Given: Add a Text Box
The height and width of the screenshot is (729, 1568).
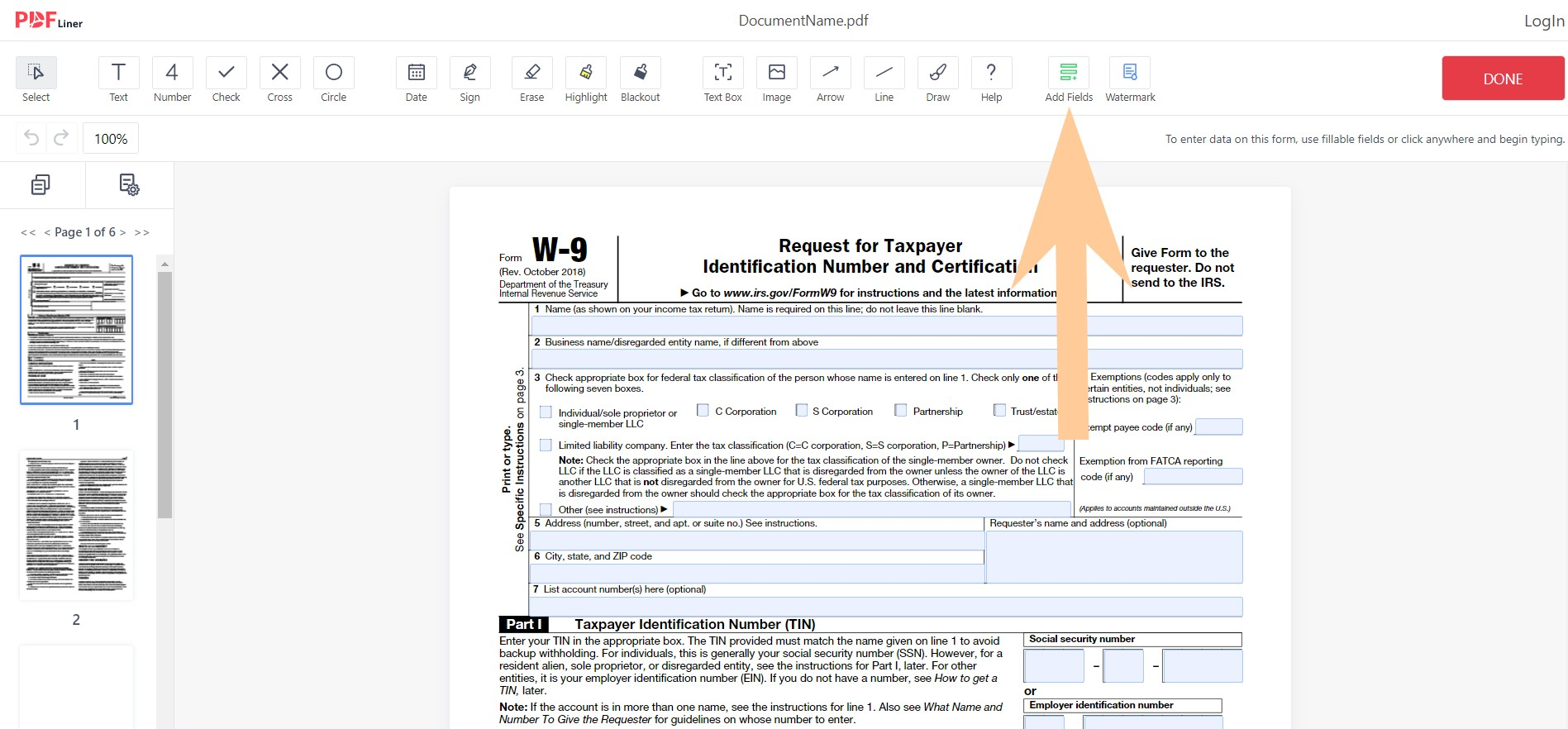Looking at the screenshot, I should pos(723,80).
